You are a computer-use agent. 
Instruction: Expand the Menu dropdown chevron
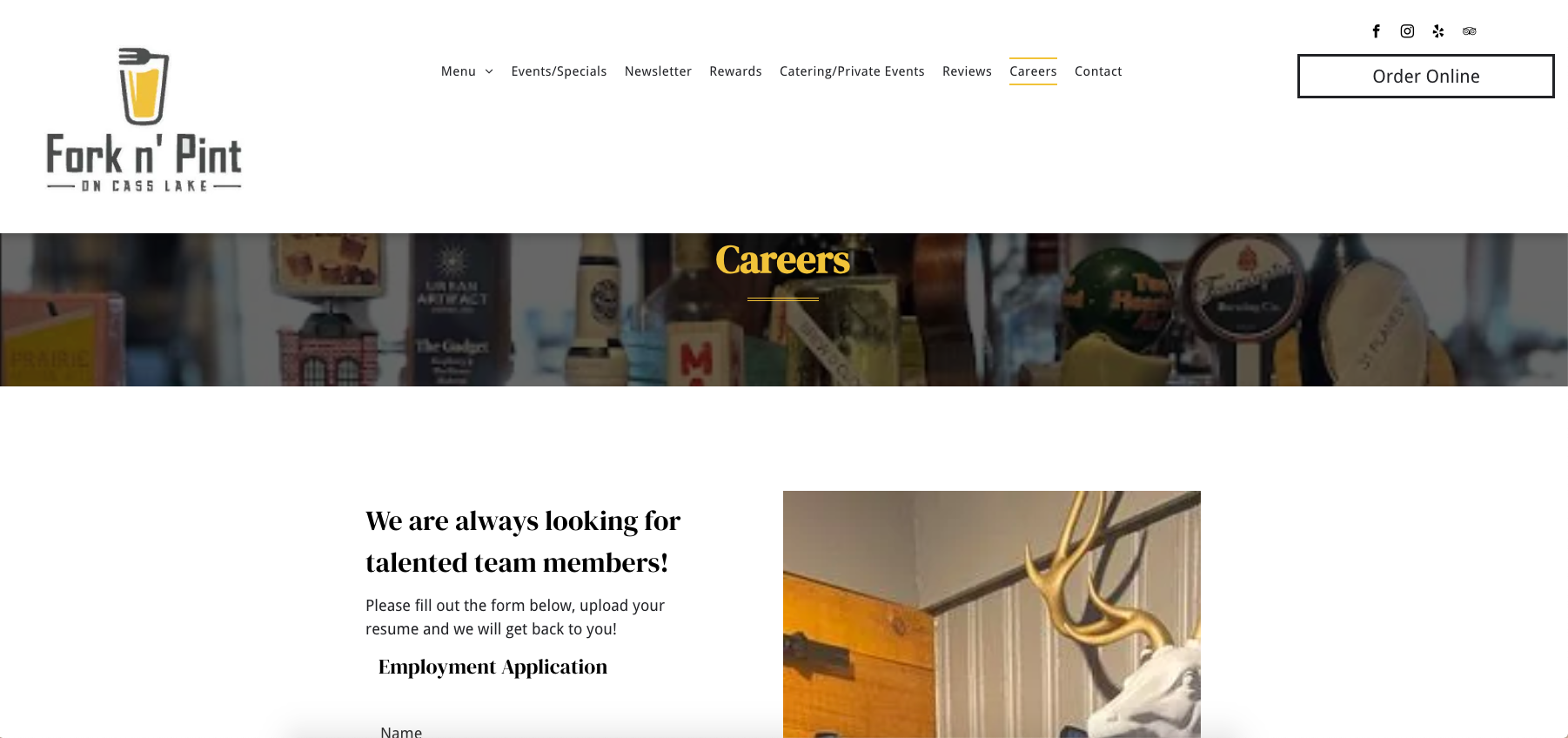(x=489, y=71)
